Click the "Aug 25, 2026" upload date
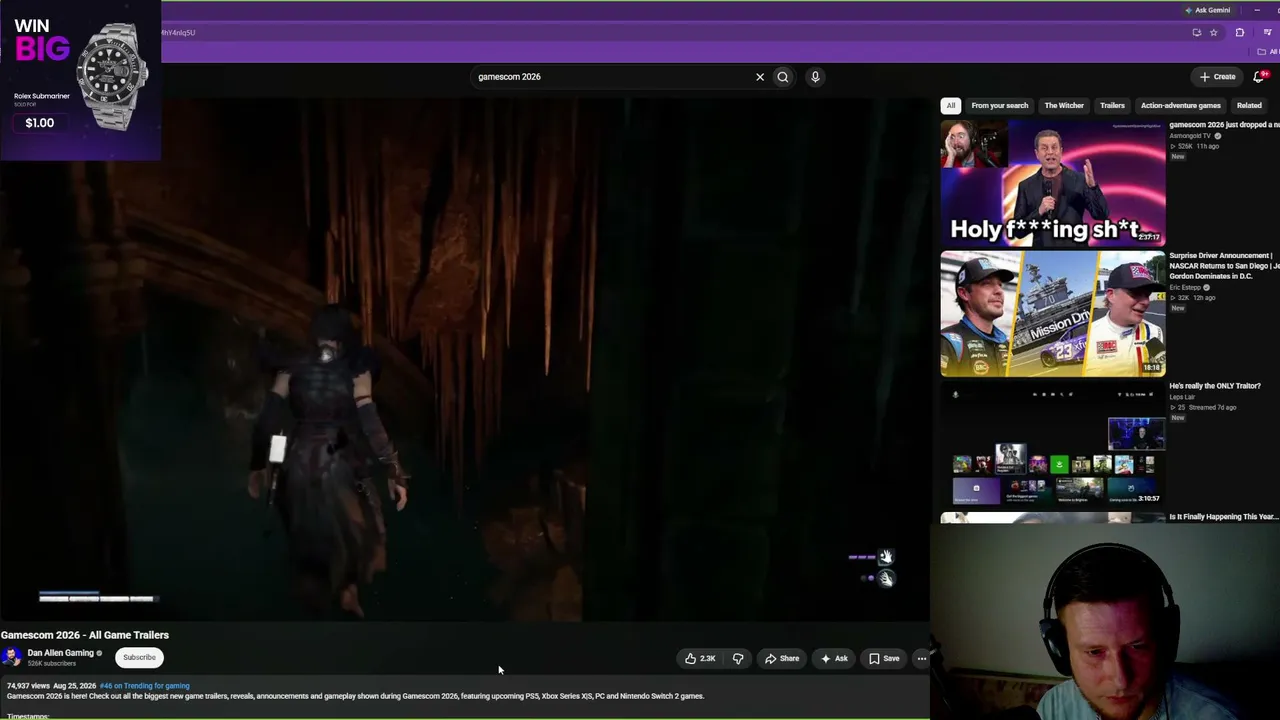Screen dimensions: 1280x720 click(x=75, y=686)
